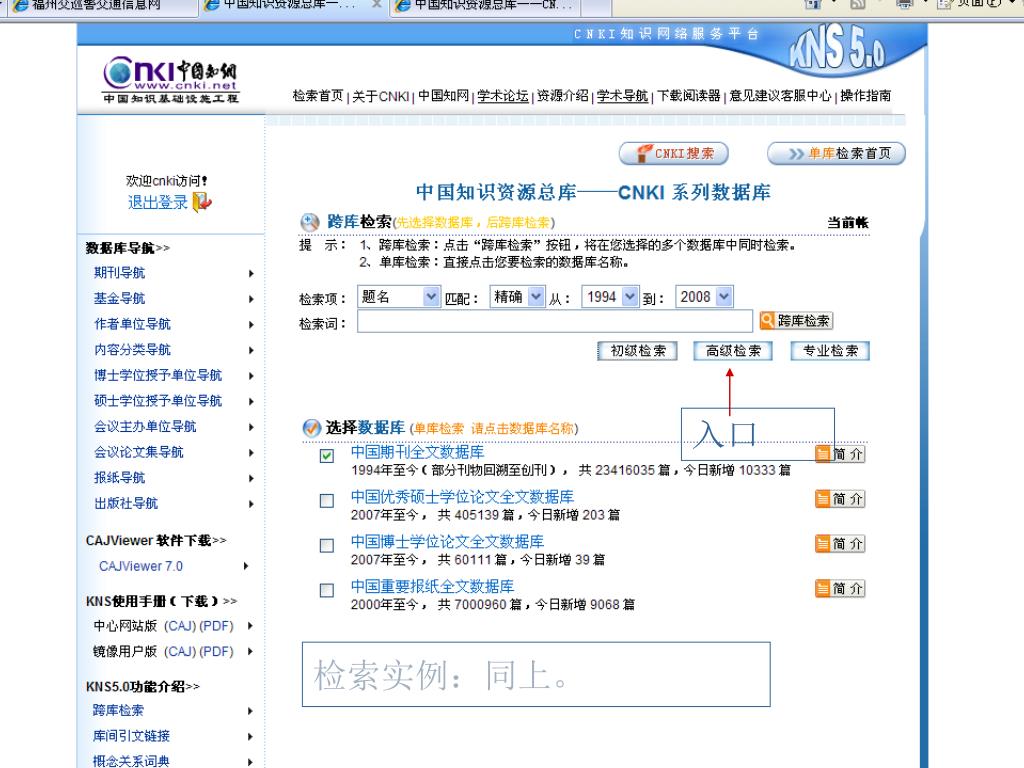Viewport: 1024px width, 768px height.
Task: Open 中国期刊全文数据库 link
Action: point(417,452)
